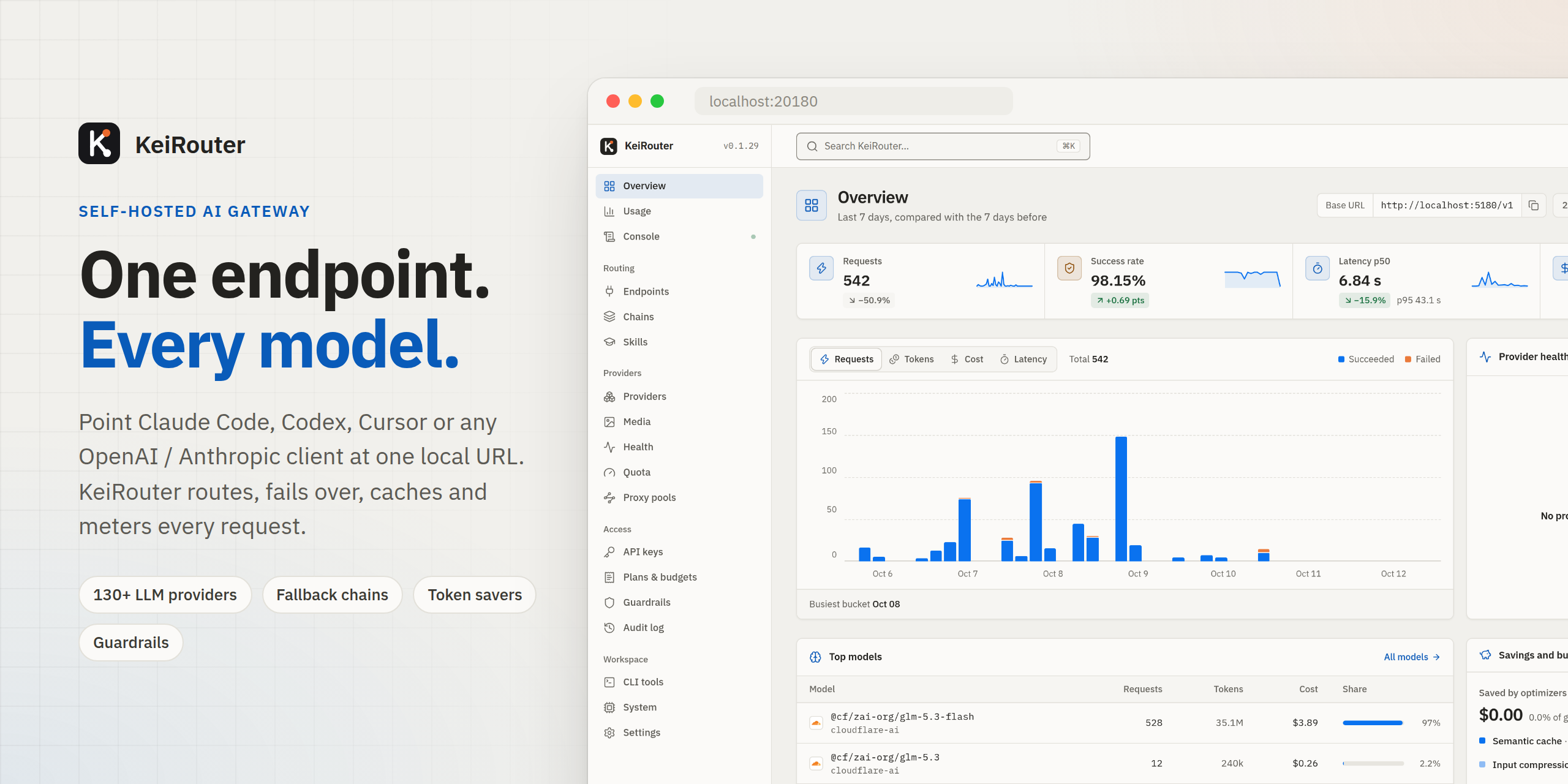Click the Base URL http://localhost:5180/v1 text
Image resolution: width=1568 pixels, height=784 pixels.
[1447, 205]
